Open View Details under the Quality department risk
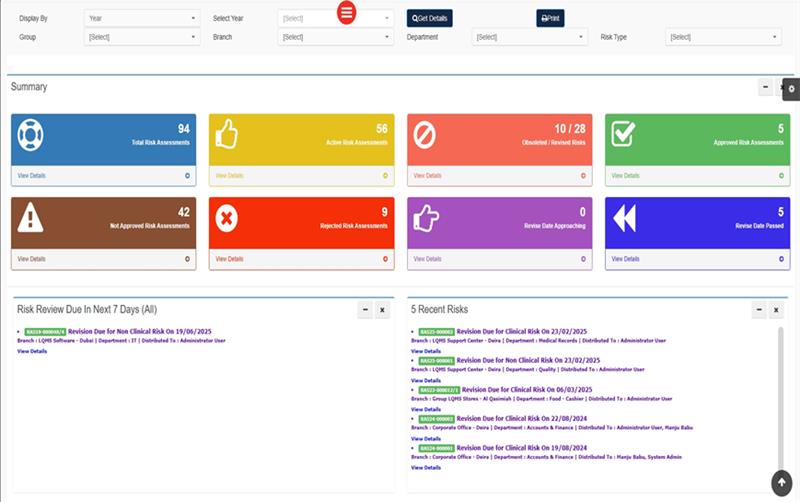Screen dimensions: 800x502 click(x=426, y=381)
